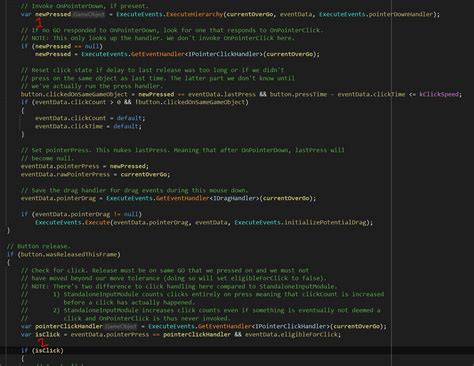Click the IDragHandler generic type
474x366 pixels.
click(x=234, y=198)
